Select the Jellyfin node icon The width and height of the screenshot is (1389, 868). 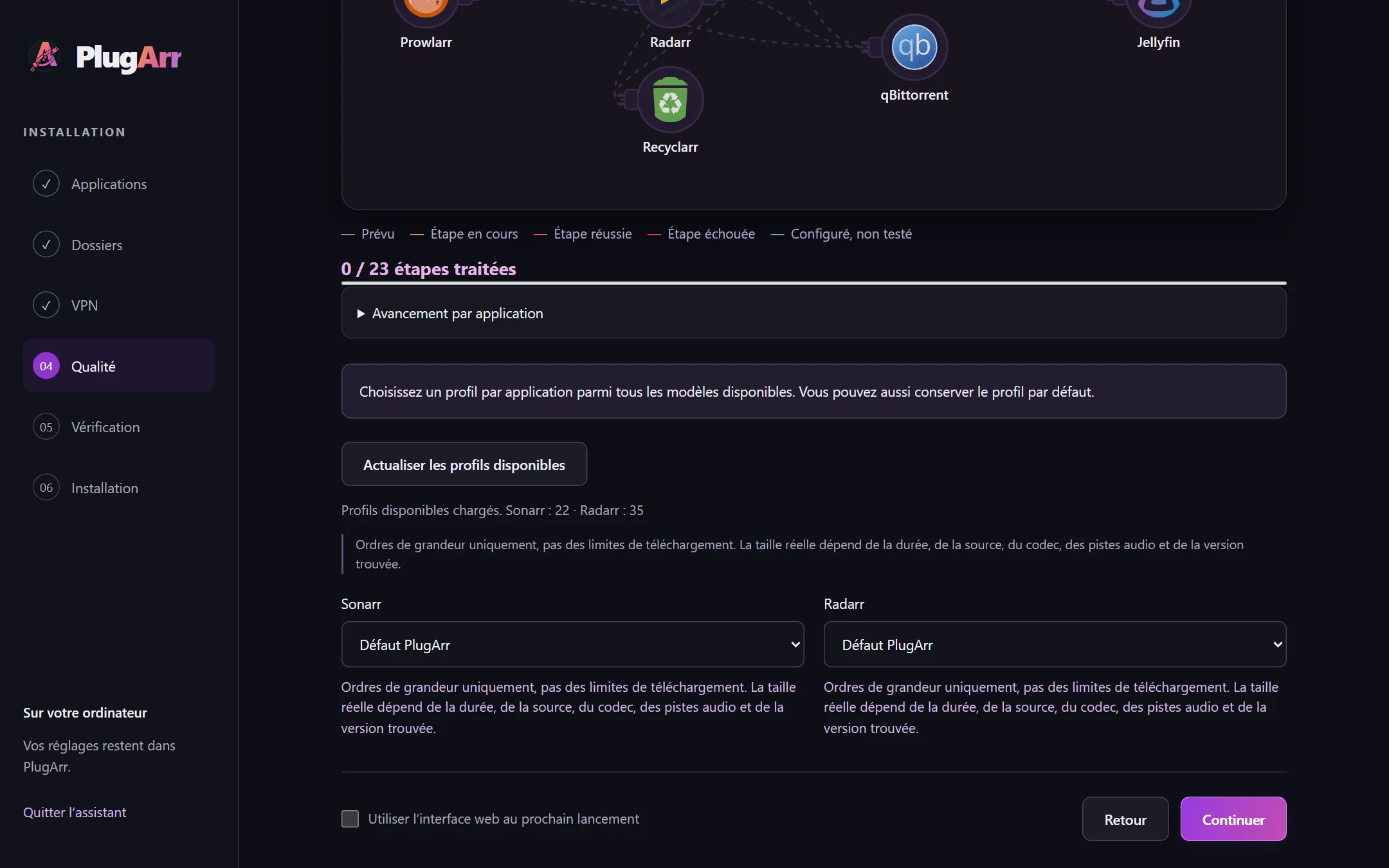point(1158,8)
